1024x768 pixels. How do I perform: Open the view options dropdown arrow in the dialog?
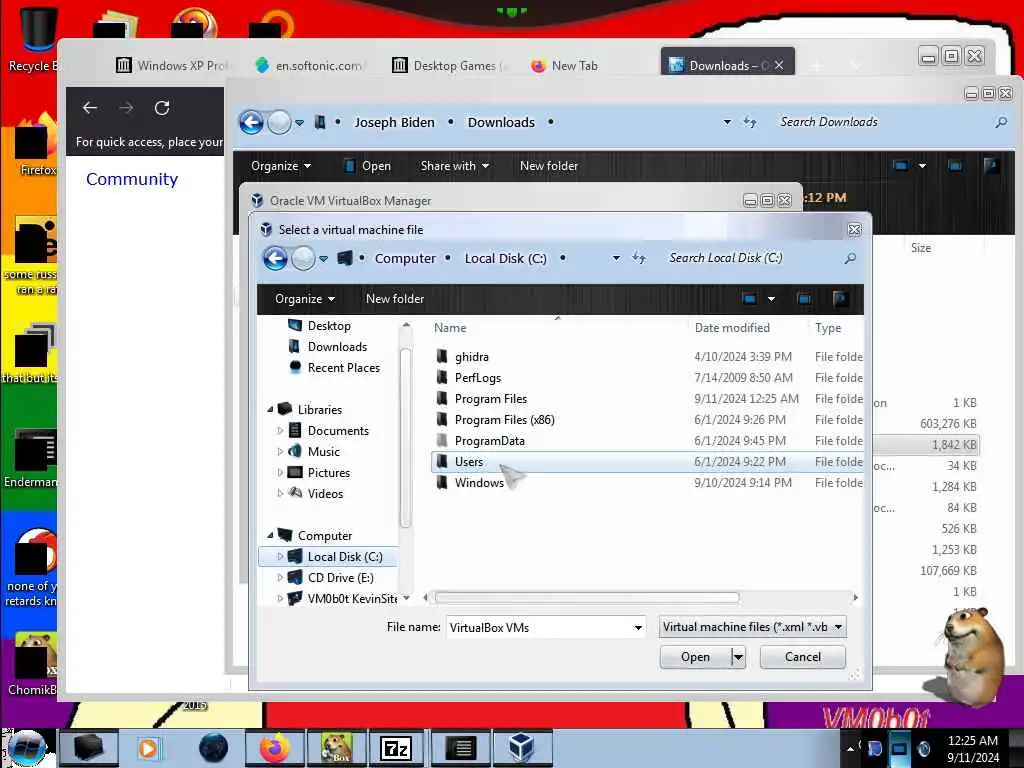(771, 299)
